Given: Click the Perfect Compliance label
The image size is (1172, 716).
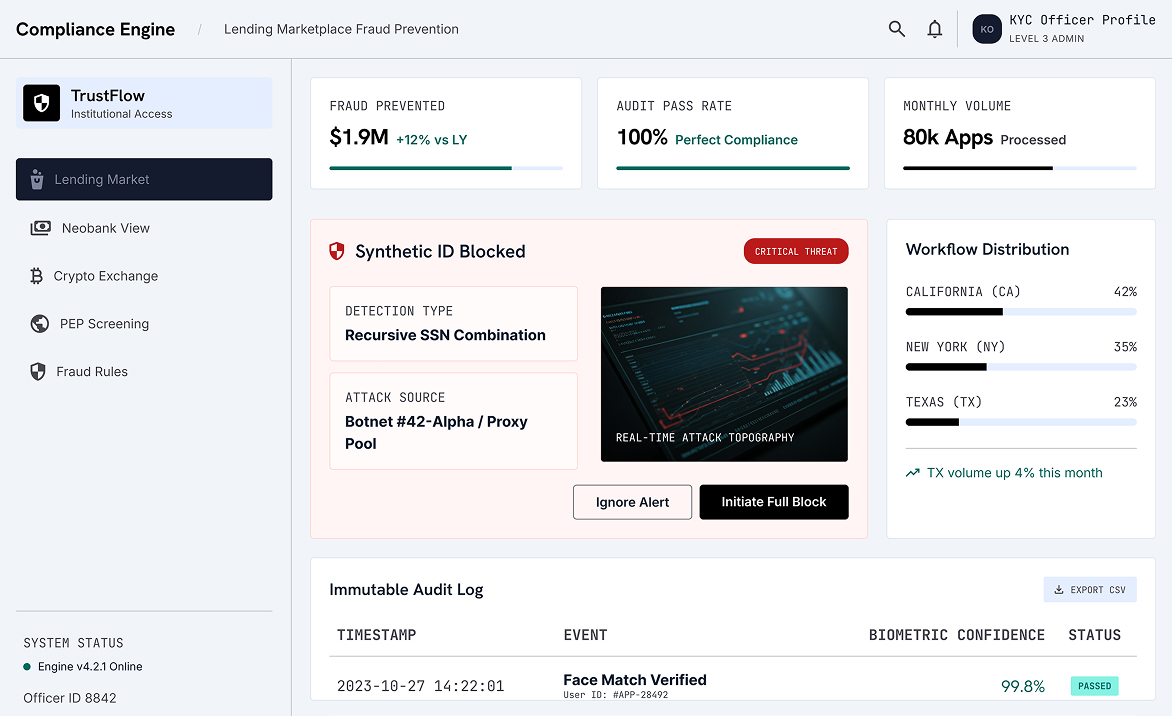Looking at the screenshot, I should 736,140.
